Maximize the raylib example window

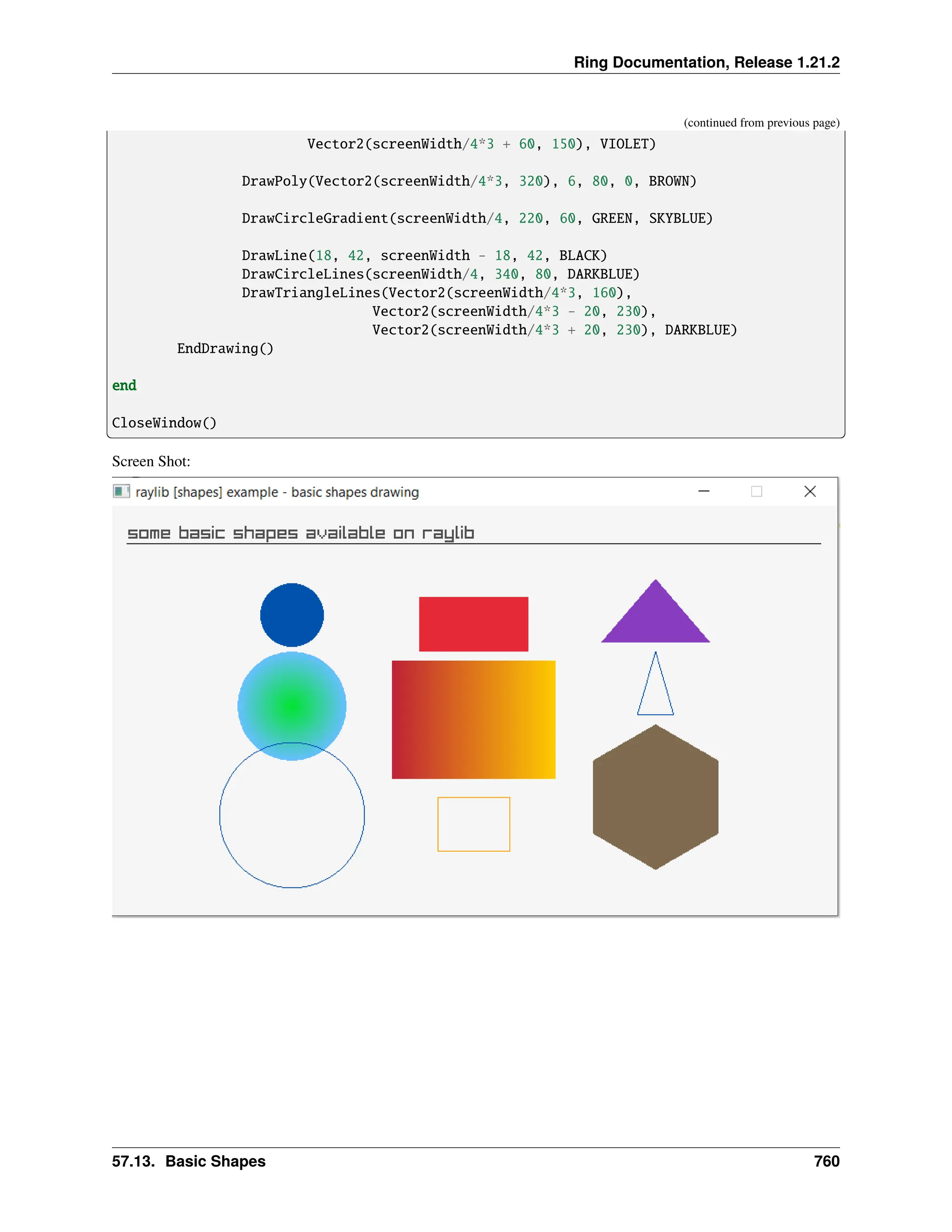756,491
